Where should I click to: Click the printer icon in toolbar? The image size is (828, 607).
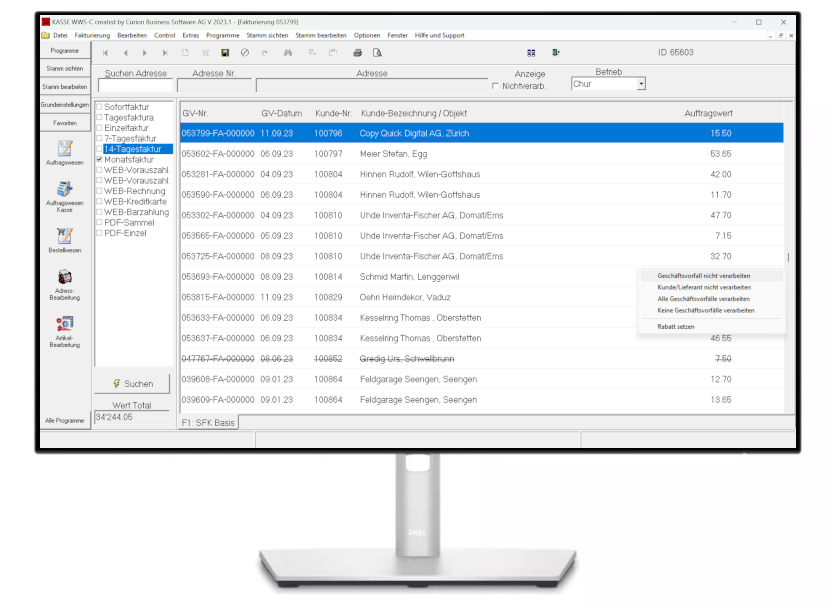(357, 52)
